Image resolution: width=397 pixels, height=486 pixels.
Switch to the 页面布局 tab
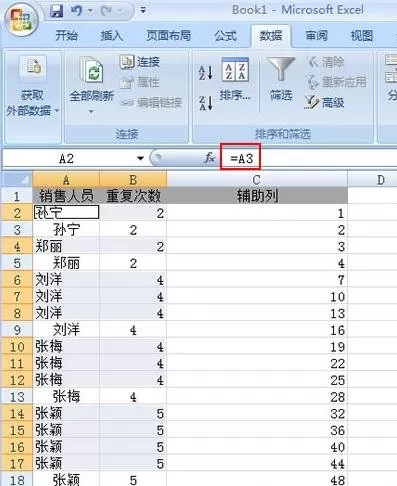tap(169, 35)
